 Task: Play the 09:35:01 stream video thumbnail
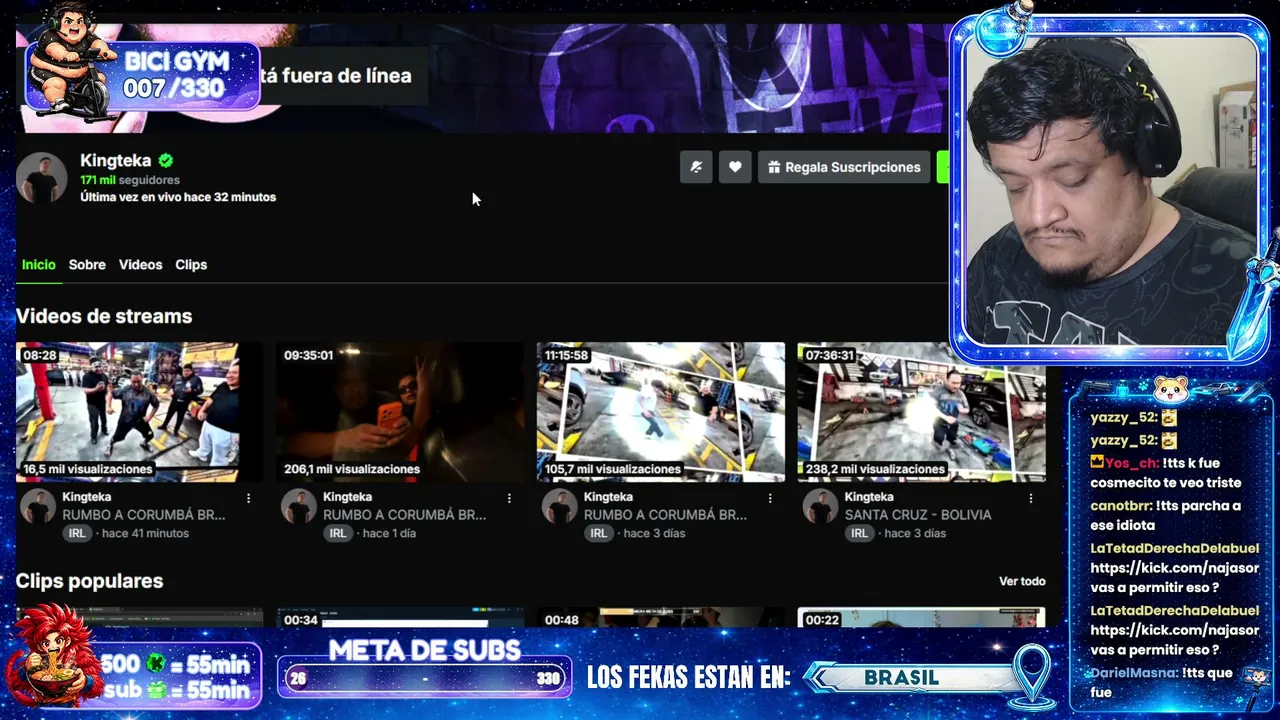pos(400,412)
